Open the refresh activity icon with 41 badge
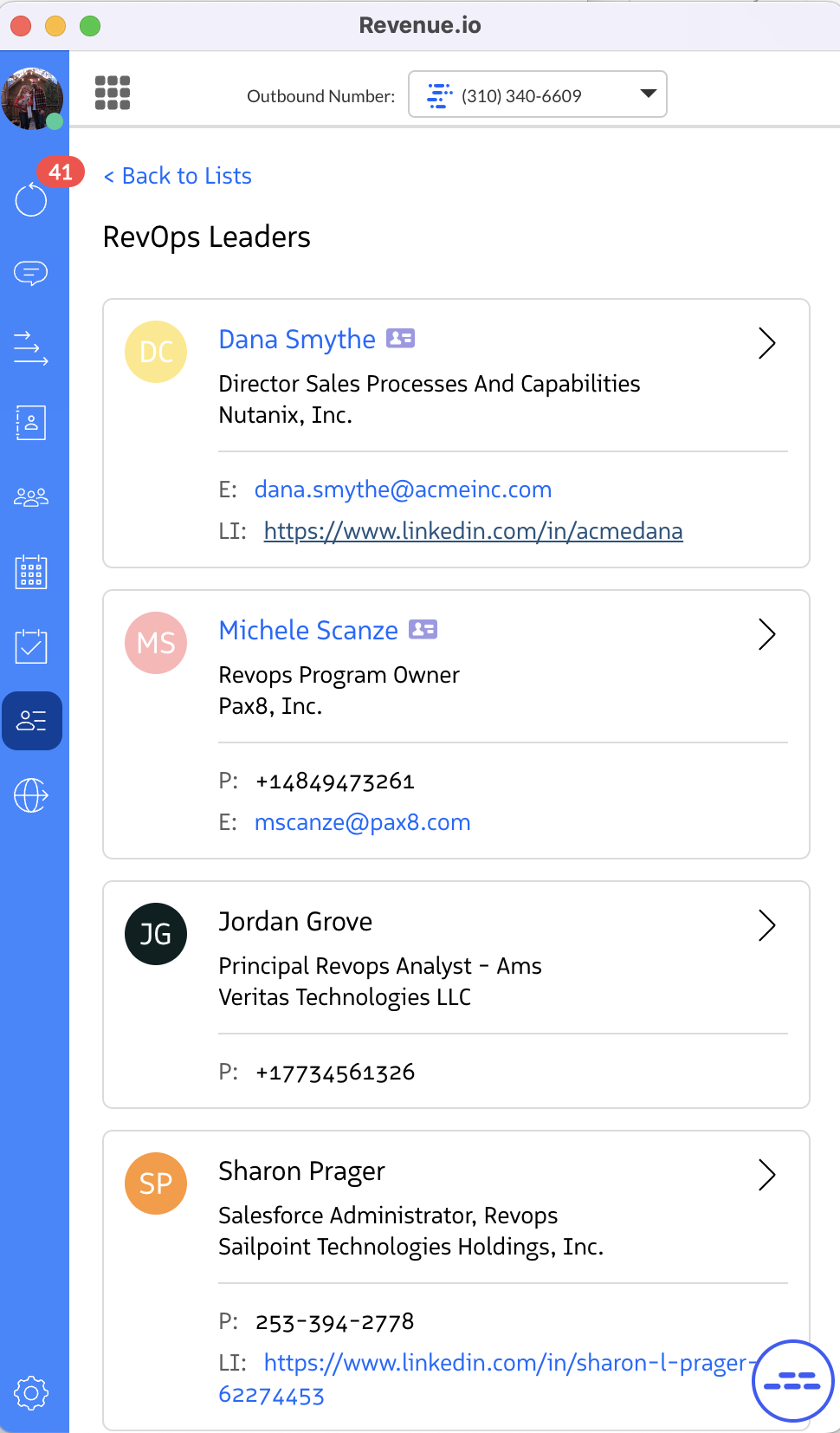Image resolution: width=840 pixels, height=1433 pixels. [x=31, y=200]
